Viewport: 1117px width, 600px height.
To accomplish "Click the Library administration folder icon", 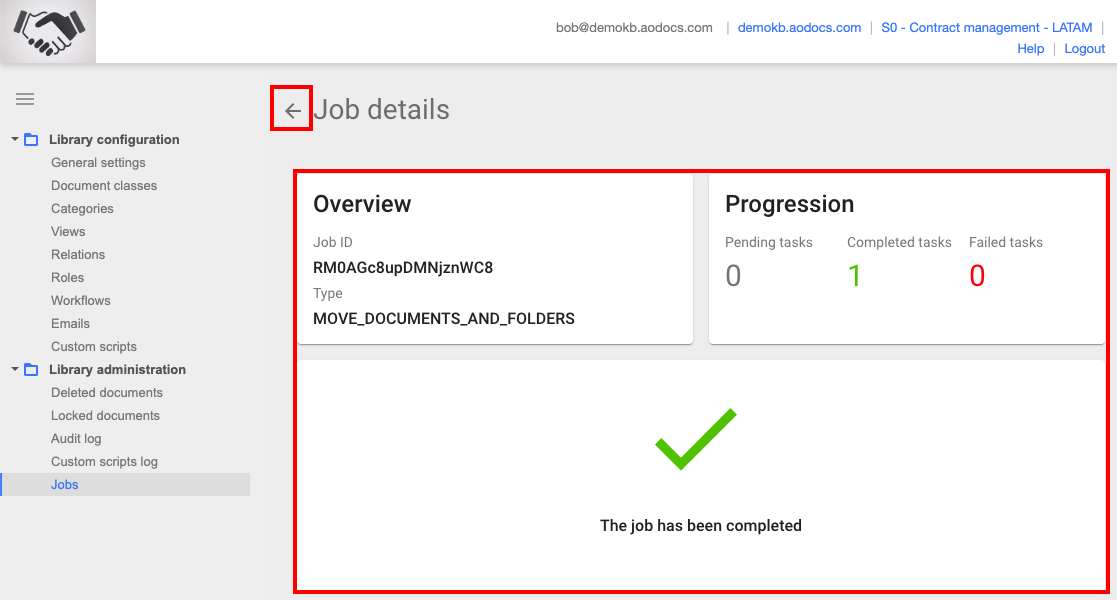I will click(x=31, y=370).
